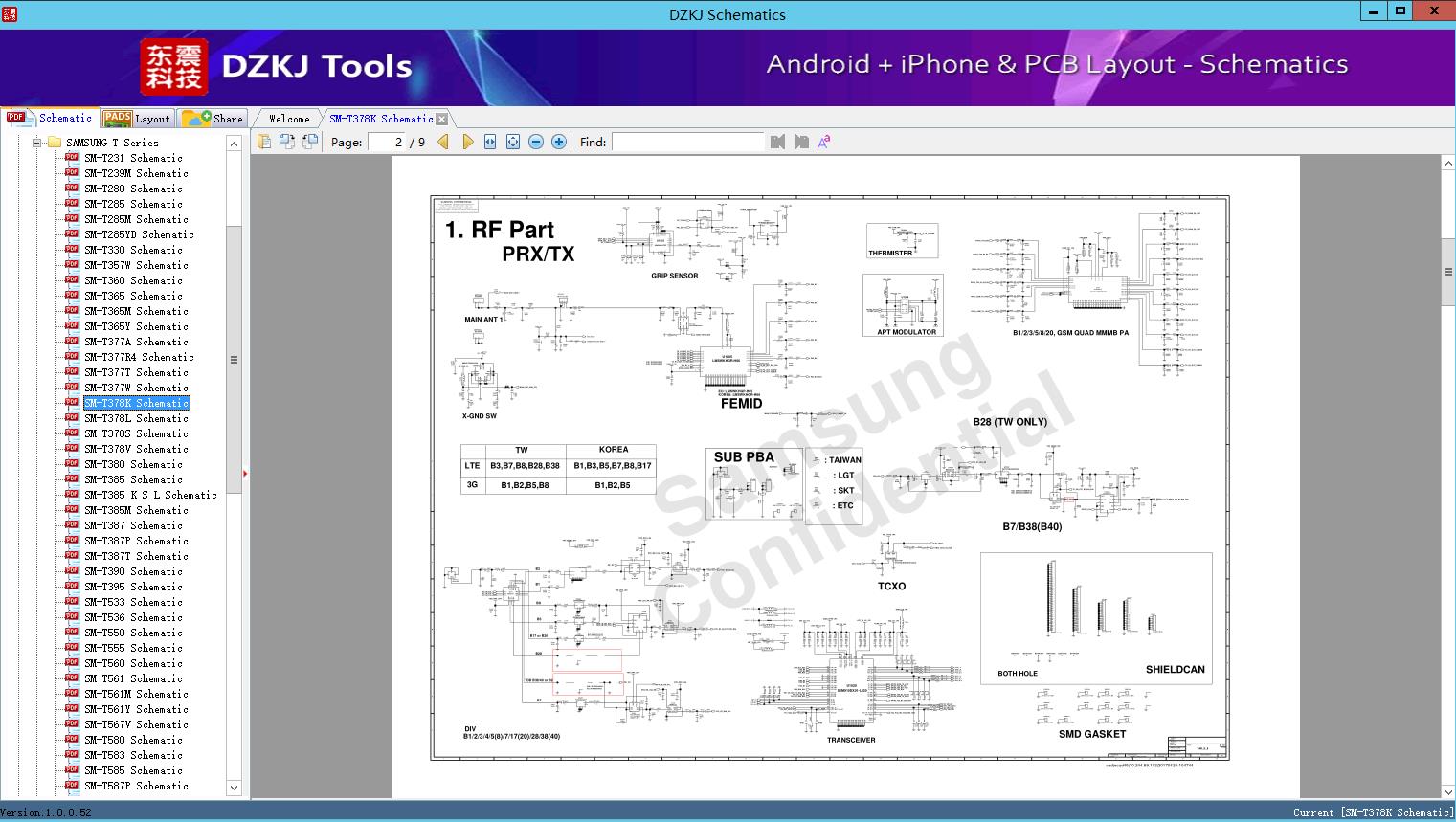Click the document viewer scroll down arrow
Viewport: 1456px width, 822px height.
point(1448,791)
